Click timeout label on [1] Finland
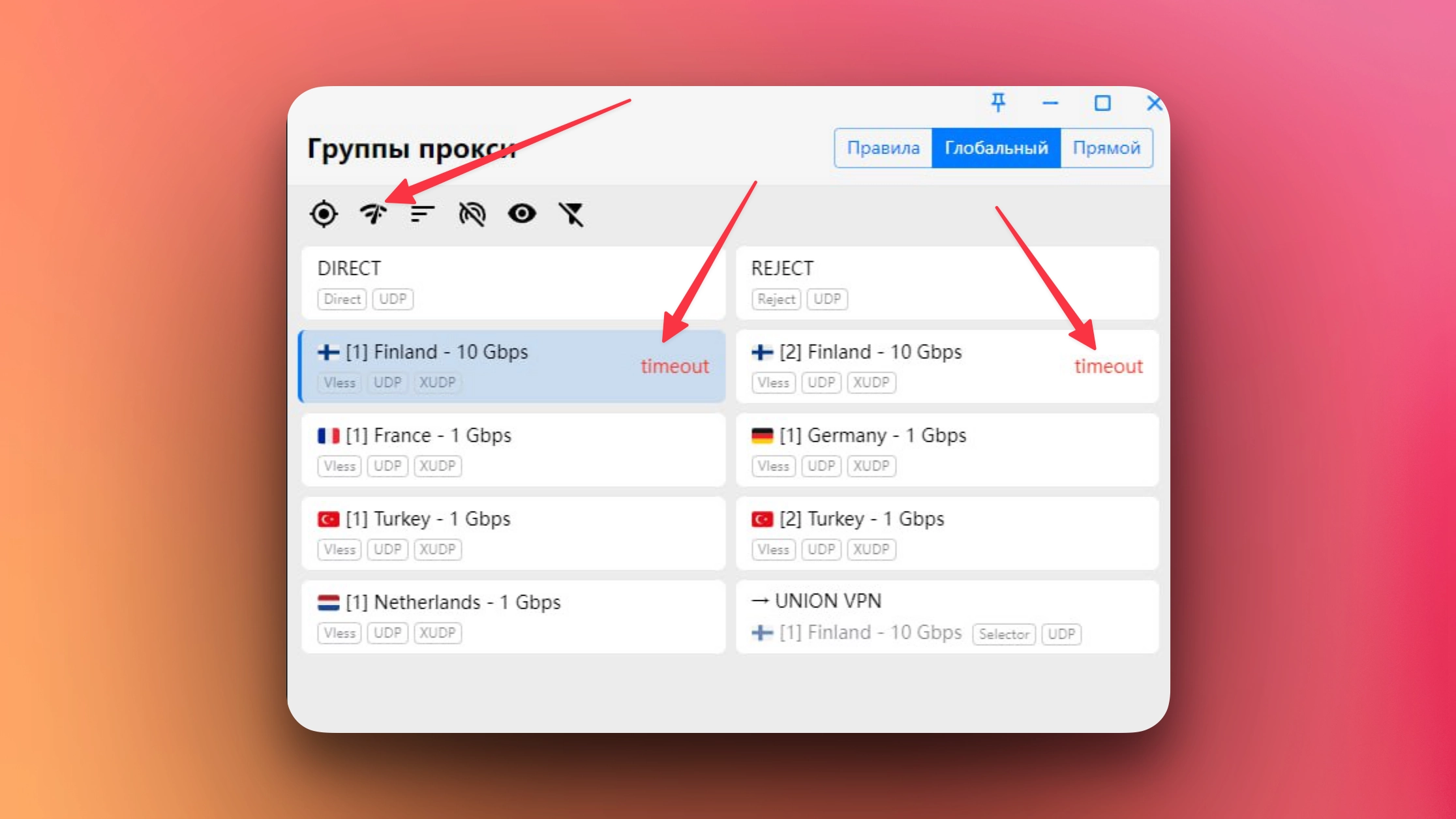Viewport: 1456px width, 819px height. (x=675, y=366)
